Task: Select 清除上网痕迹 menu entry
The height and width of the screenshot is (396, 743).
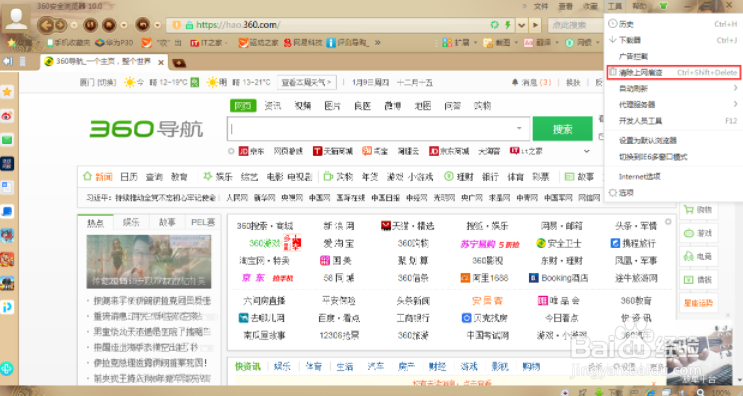Action: (x=673, y=72)
